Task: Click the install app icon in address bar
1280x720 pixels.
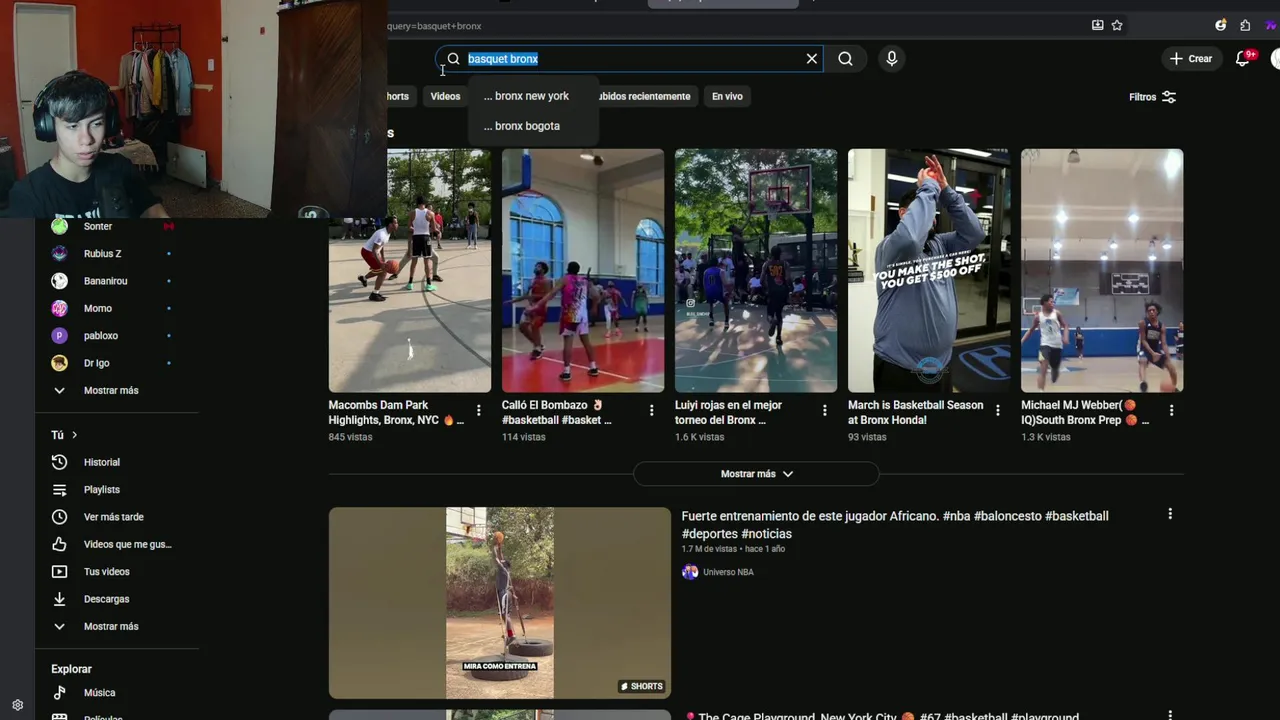Action: tap(1097, 25)
